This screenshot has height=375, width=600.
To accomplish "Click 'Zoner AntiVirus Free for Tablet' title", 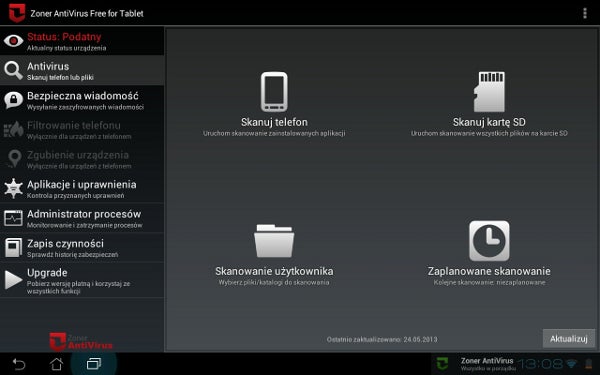I will [x=87, y=13].
